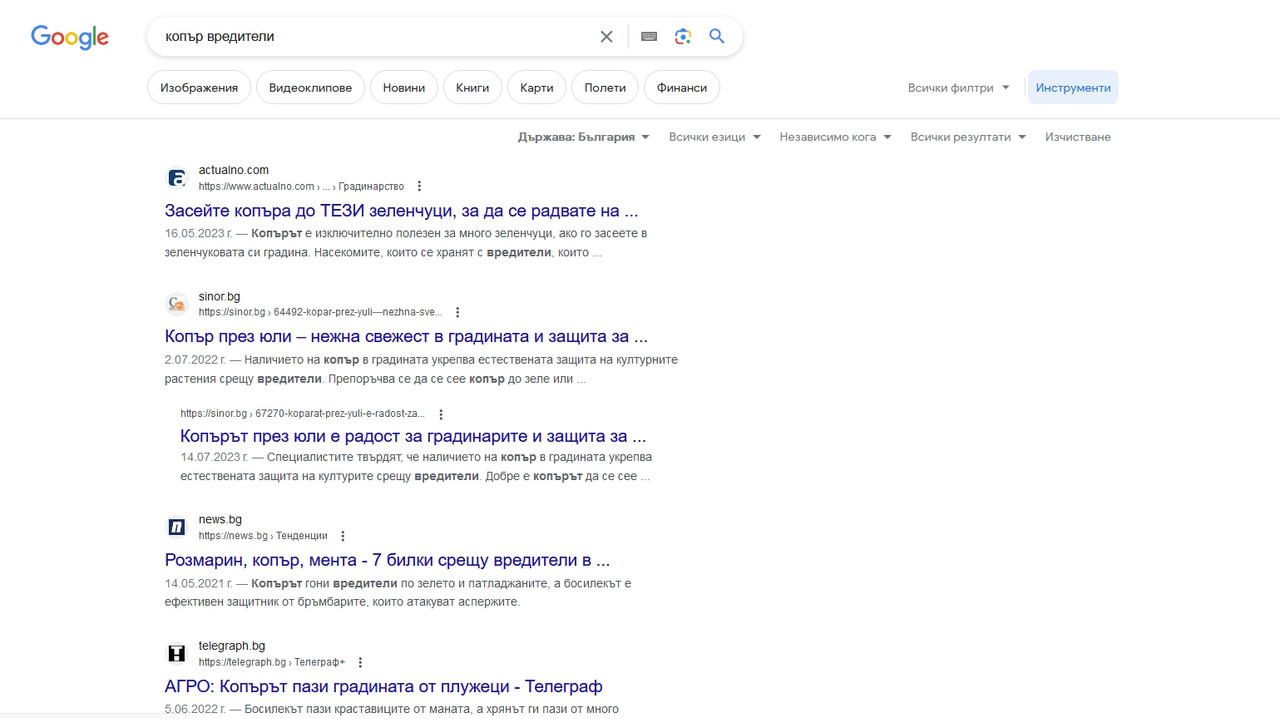Expand the Независимо кога time filter

[836, 137]
